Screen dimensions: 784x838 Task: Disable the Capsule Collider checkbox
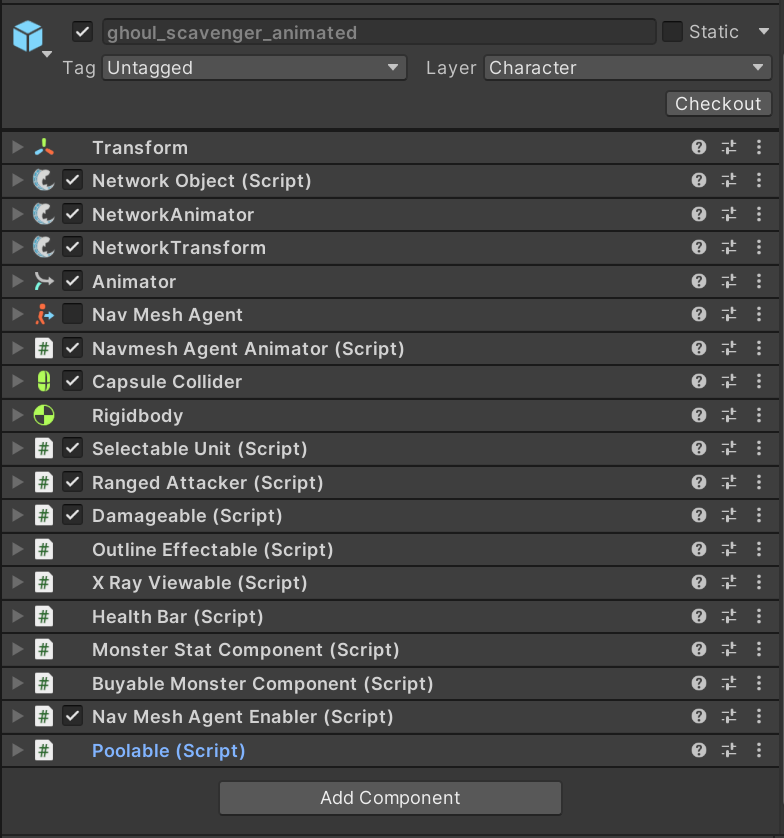[72, 382]
